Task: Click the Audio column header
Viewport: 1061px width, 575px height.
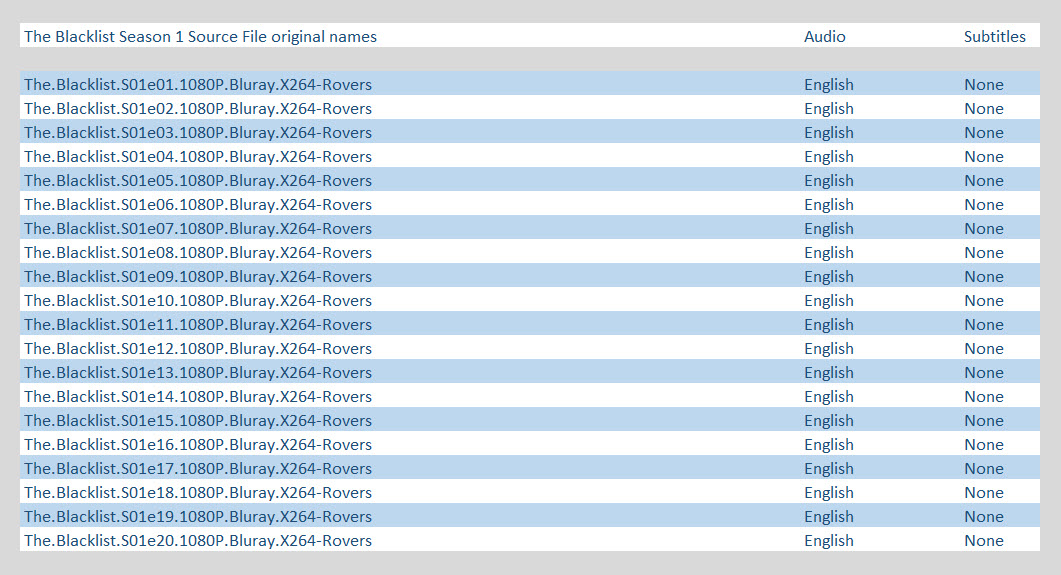Action: coord(824,37)
